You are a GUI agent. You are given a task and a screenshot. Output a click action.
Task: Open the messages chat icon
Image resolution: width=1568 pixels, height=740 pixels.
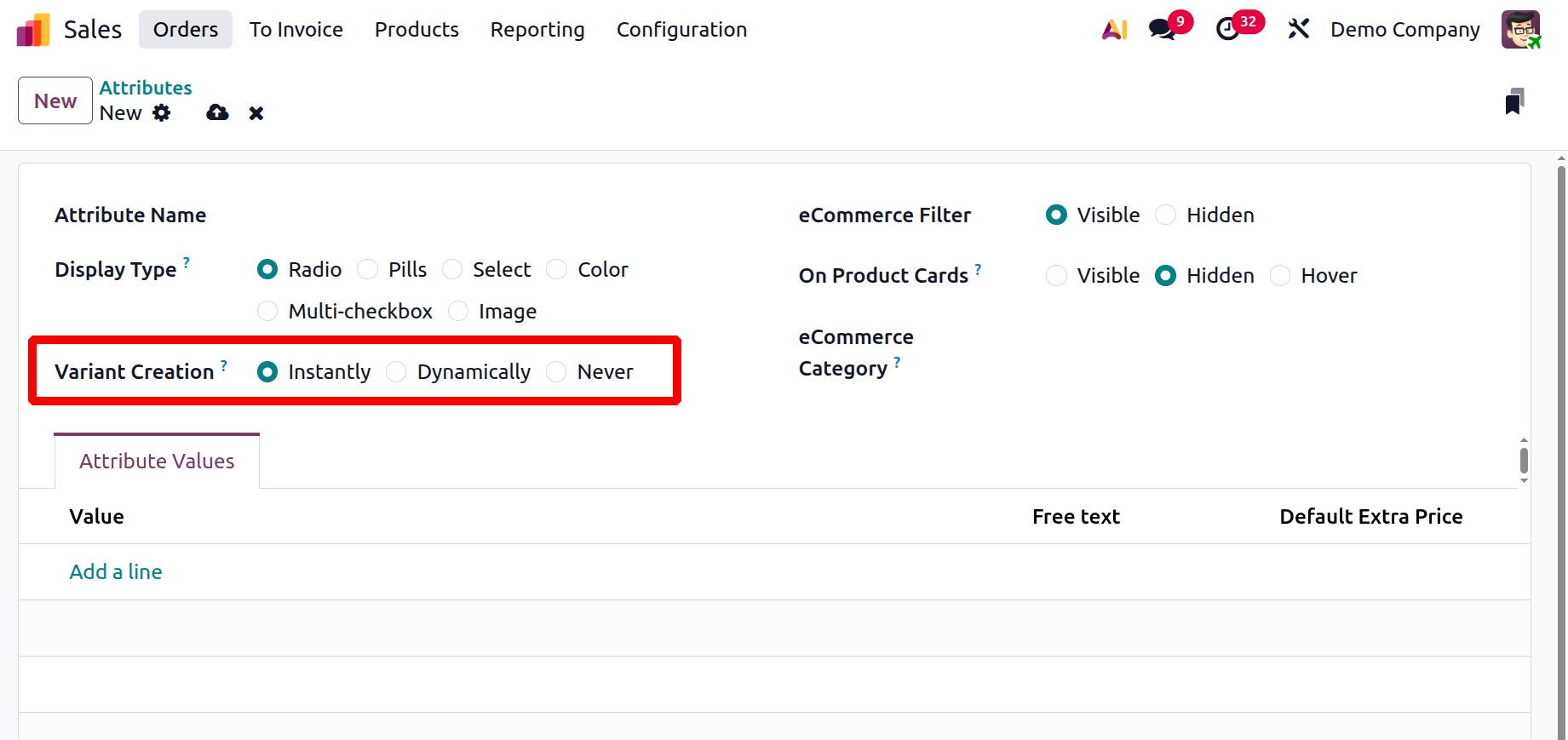pyautogui.click(x=1161, y=30)
